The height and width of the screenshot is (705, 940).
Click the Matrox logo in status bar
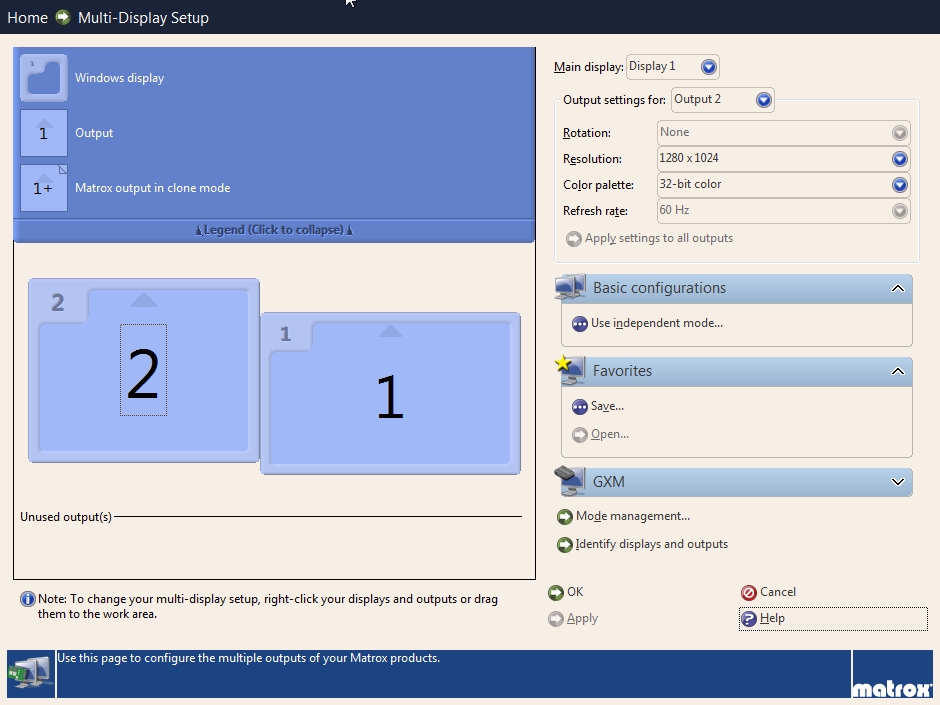[891, 688]
